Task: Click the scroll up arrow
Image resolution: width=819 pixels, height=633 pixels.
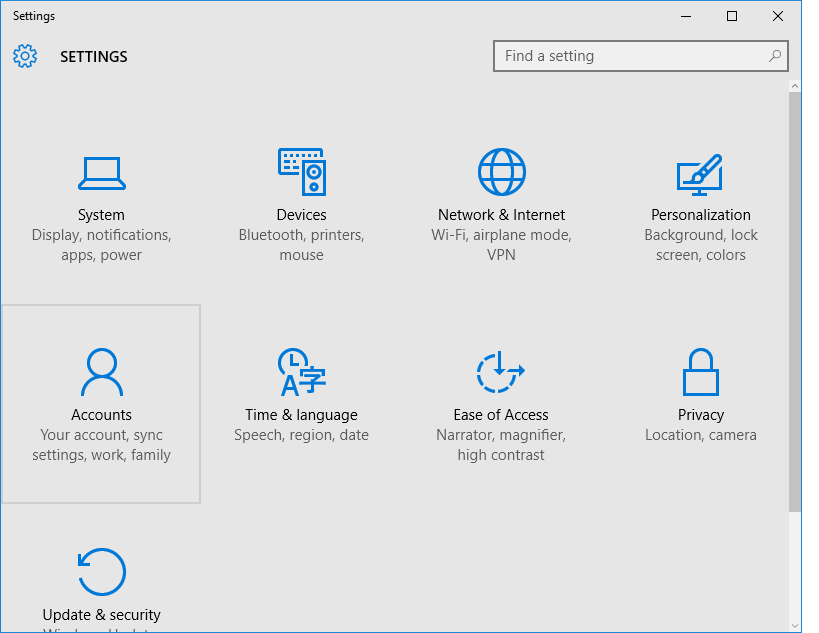Action: point(795,86)
